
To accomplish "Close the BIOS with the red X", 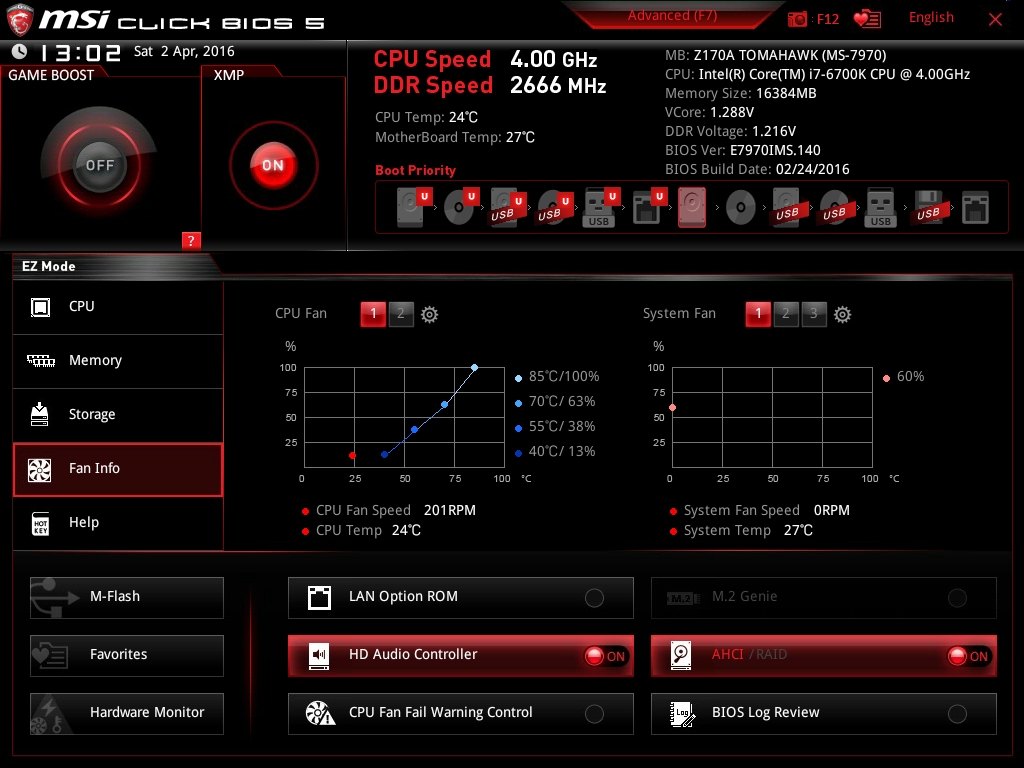I will pyautogui.click(x=995, y=19).
